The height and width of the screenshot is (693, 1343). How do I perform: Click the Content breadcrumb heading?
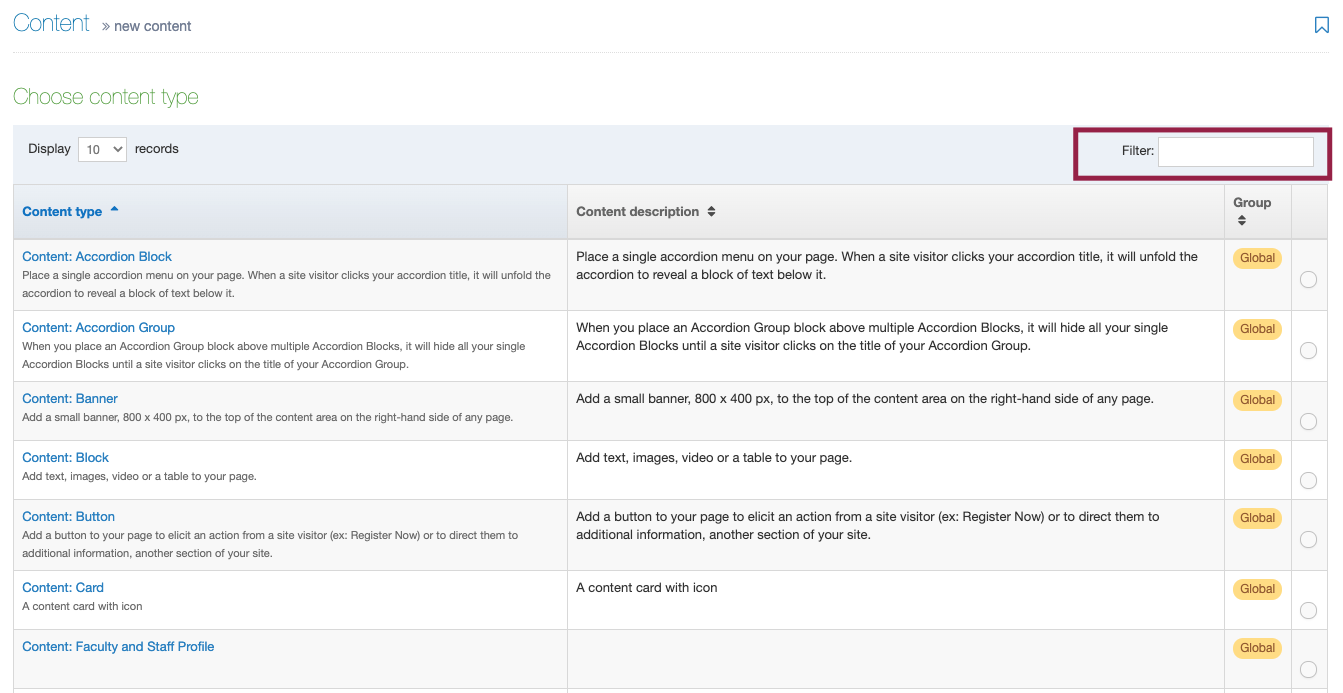(x=51, y=23)
